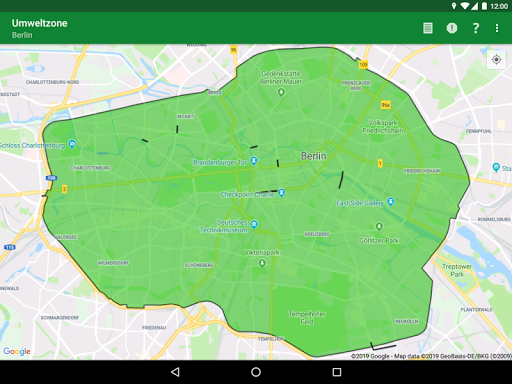Tap the Android home button
Viewport: 512px width, 384px height.
(256, 372)
